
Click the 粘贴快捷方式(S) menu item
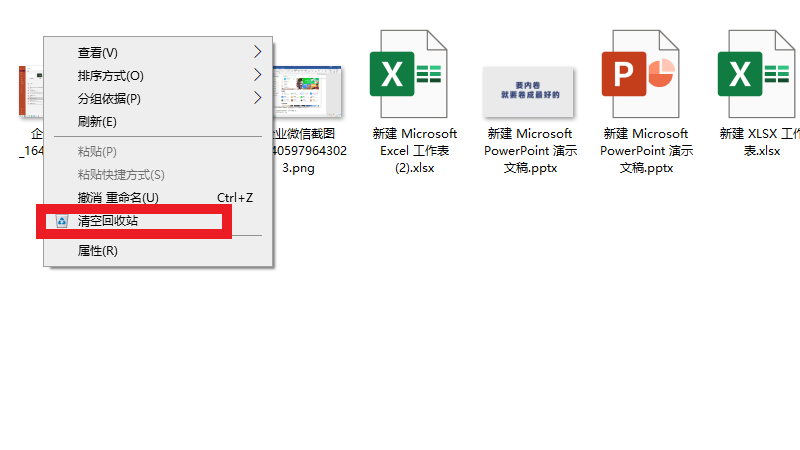coord(121,175)
